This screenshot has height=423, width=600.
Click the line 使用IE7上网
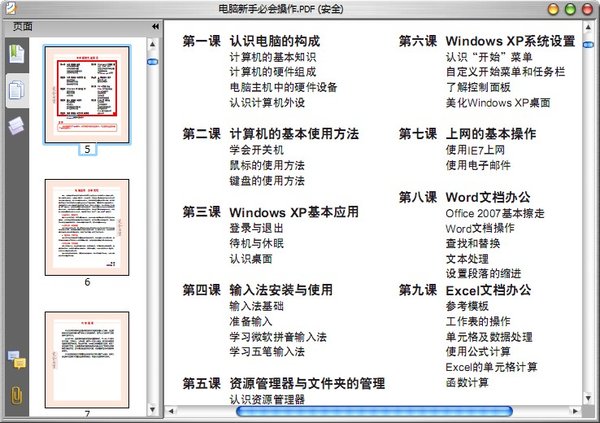475,150
